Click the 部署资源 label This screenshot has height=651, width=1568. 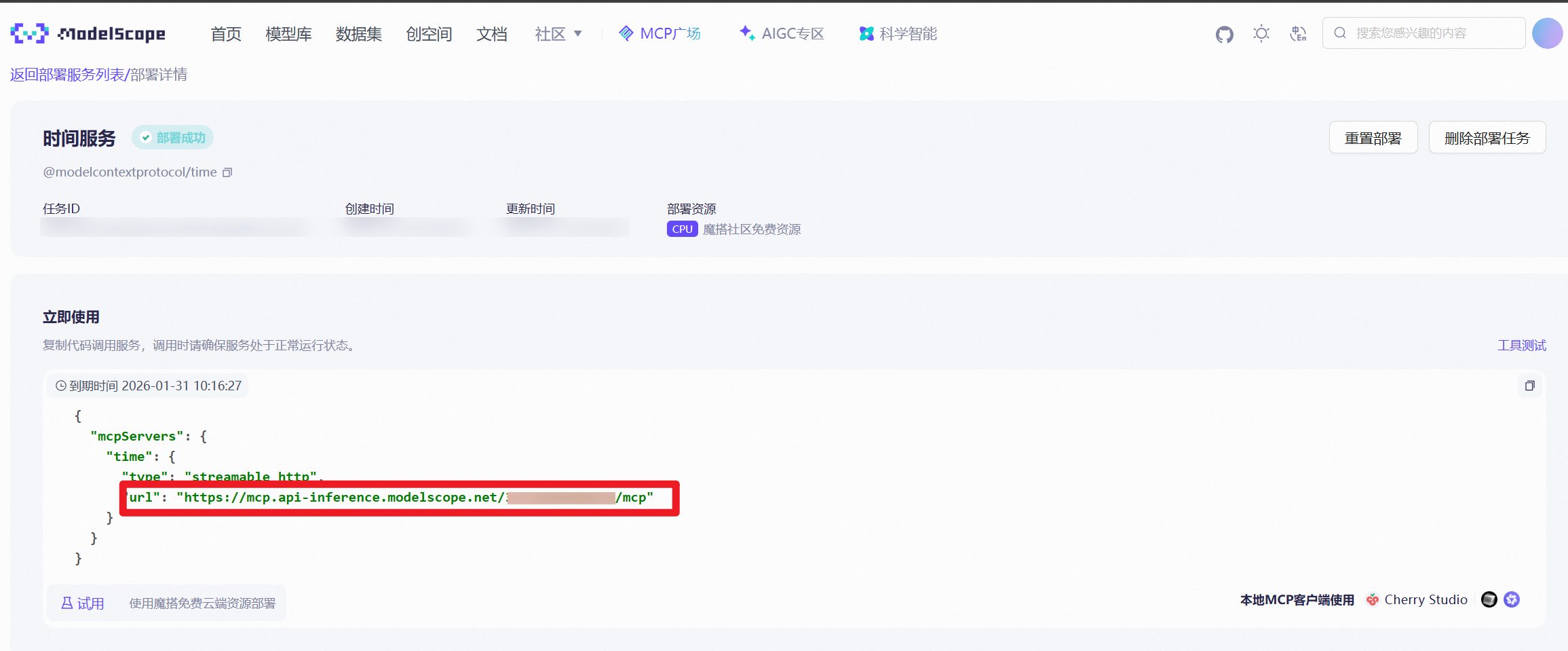[691, 209]
